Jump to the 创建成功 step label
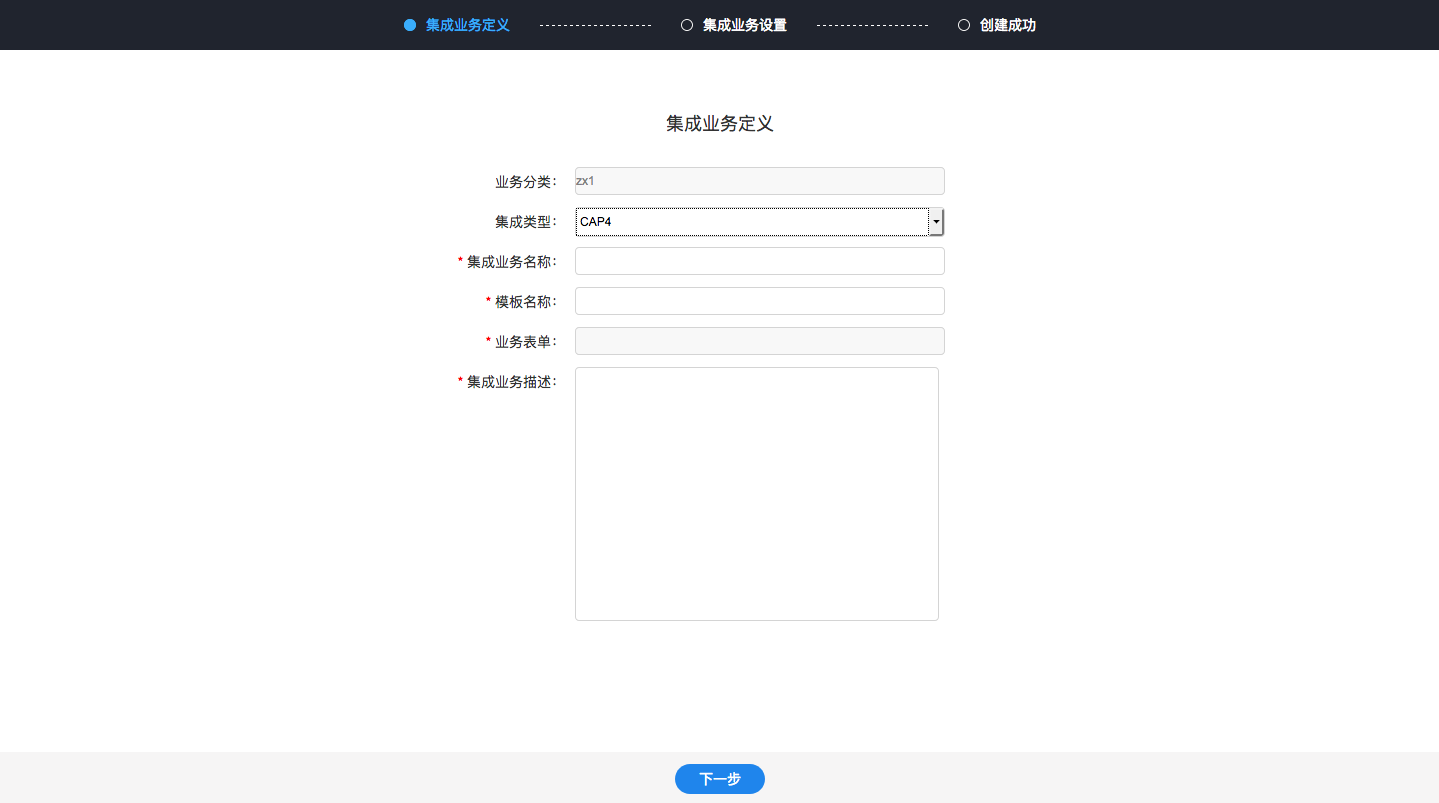The width and height of the screenshot is (1439, 803). pos(1008,25)
